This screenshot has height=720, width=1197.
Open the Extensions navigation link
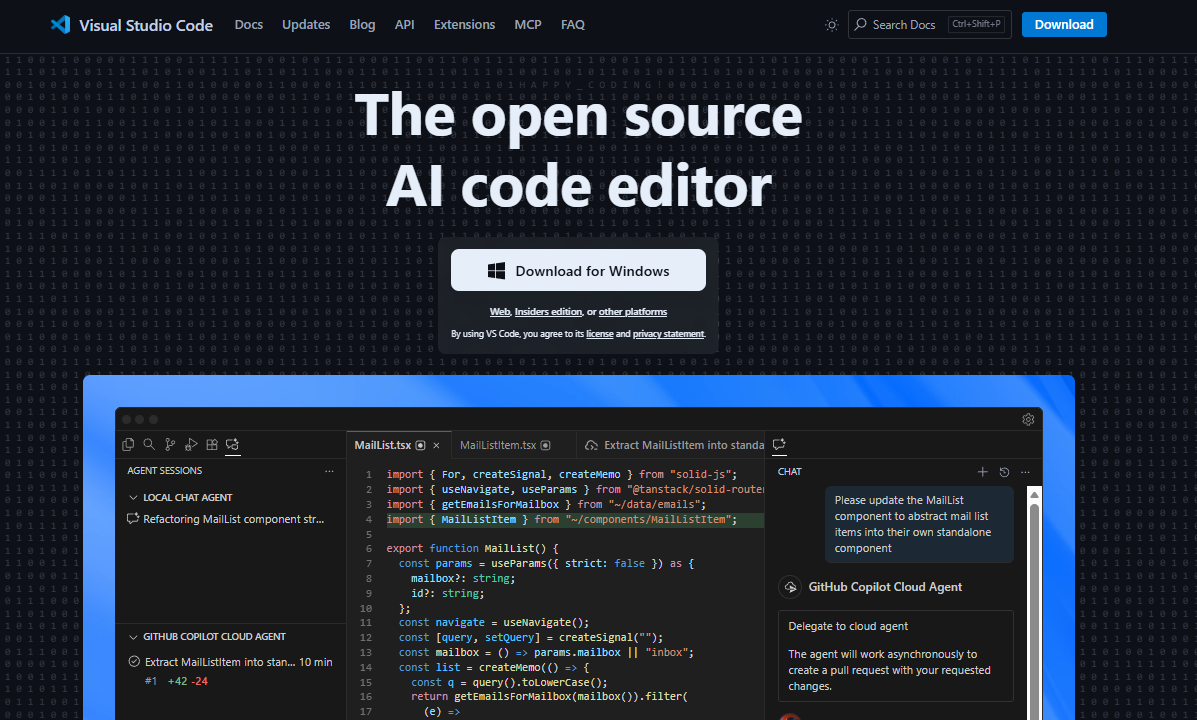point(464,24)
